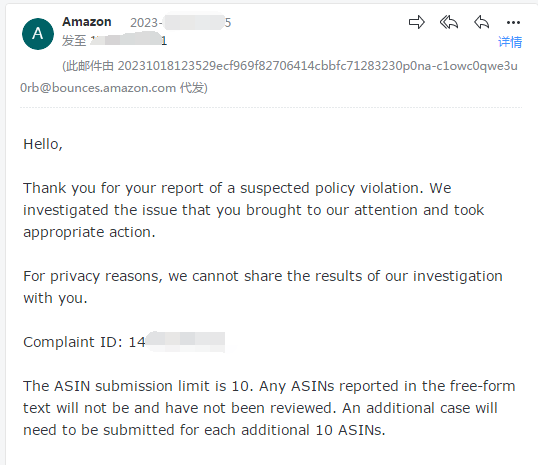Click the long sender ID starting 20231018123529
This screenshot has height=465, width=538.
[x=318, y=66]
